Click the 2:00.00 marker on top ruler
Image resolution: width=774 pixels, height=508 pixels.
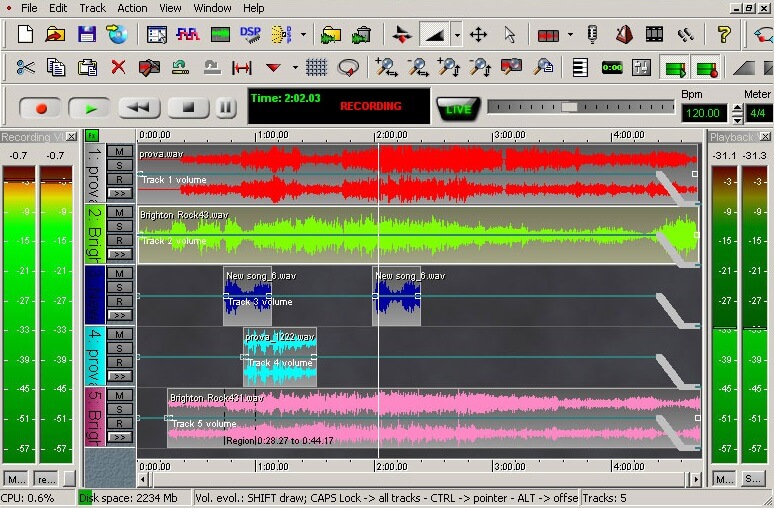[x=392, y=135]
